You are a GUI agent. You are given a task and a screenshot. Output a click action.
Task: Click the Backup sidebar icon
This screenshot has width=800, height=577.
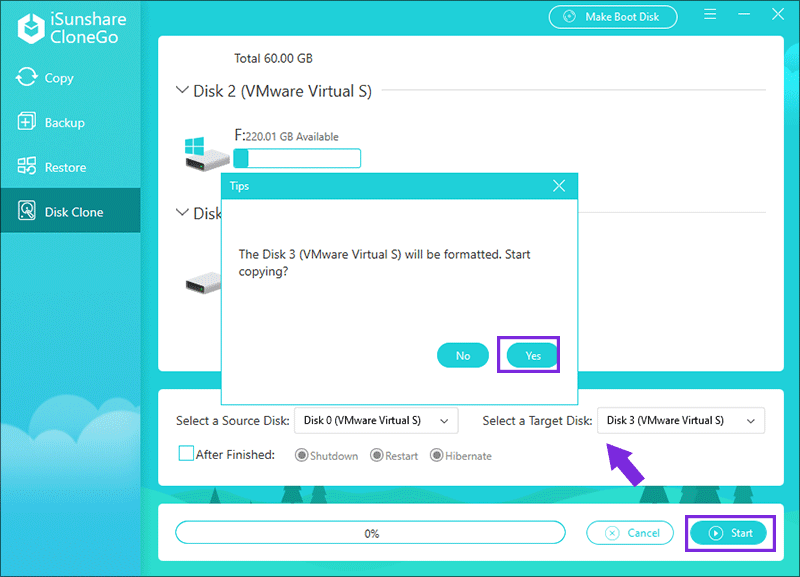point(27,122)
